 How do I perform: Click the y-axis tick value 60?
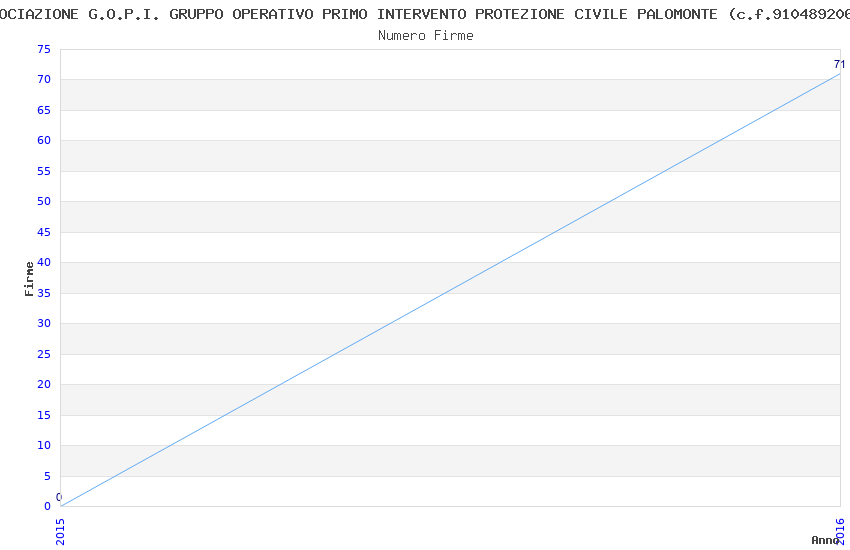(x=44, y=140)
